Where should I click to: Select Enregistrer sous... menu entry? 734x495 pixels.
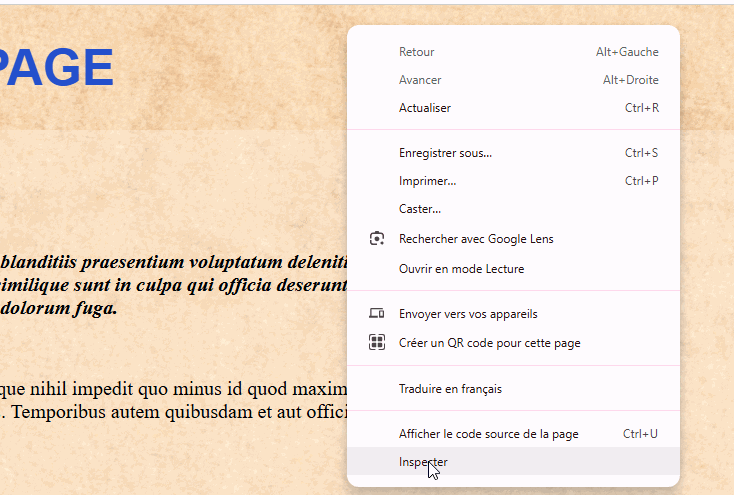click(445, 153)
